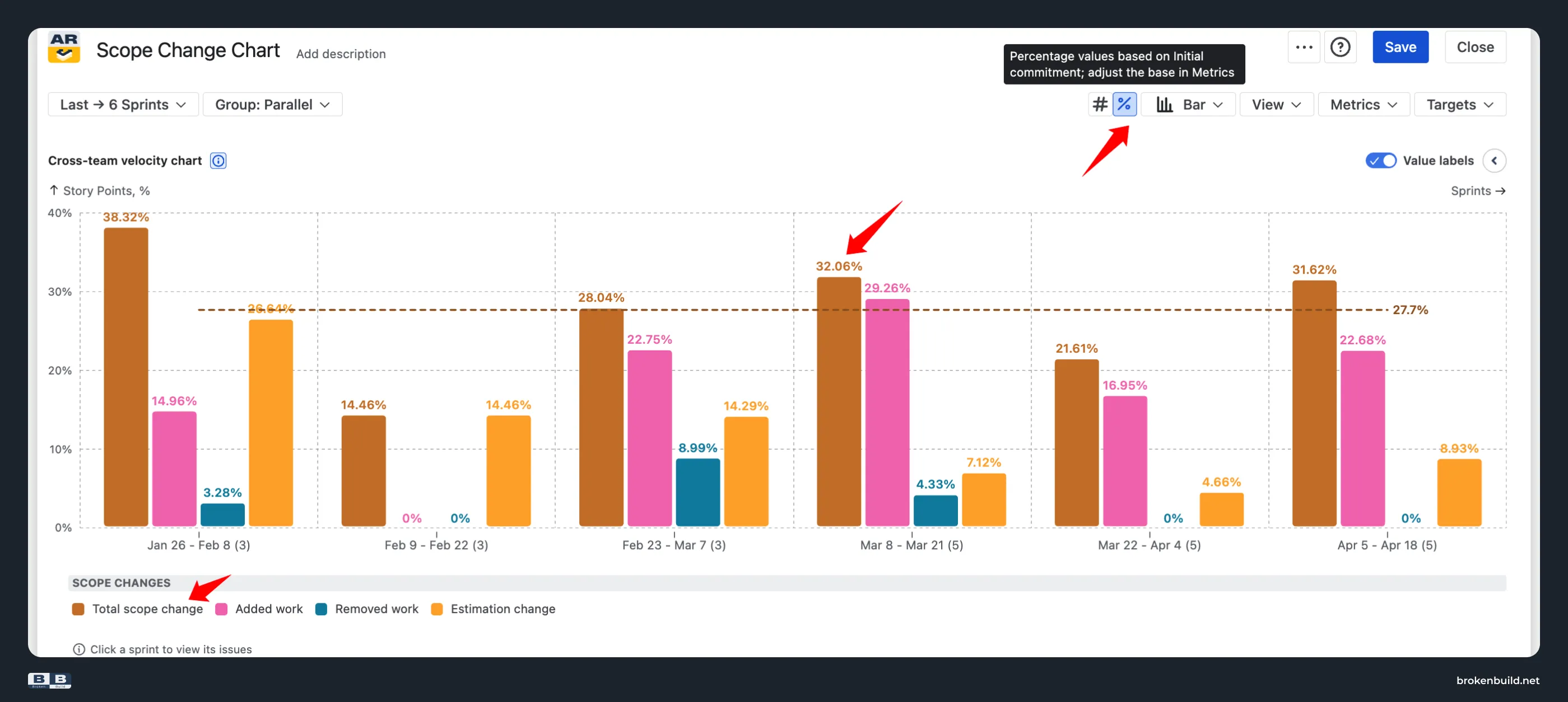Click the 7.12% estimation change bar
The height and width of the screenshot is (702, 1568).
(x=984, y=500)
